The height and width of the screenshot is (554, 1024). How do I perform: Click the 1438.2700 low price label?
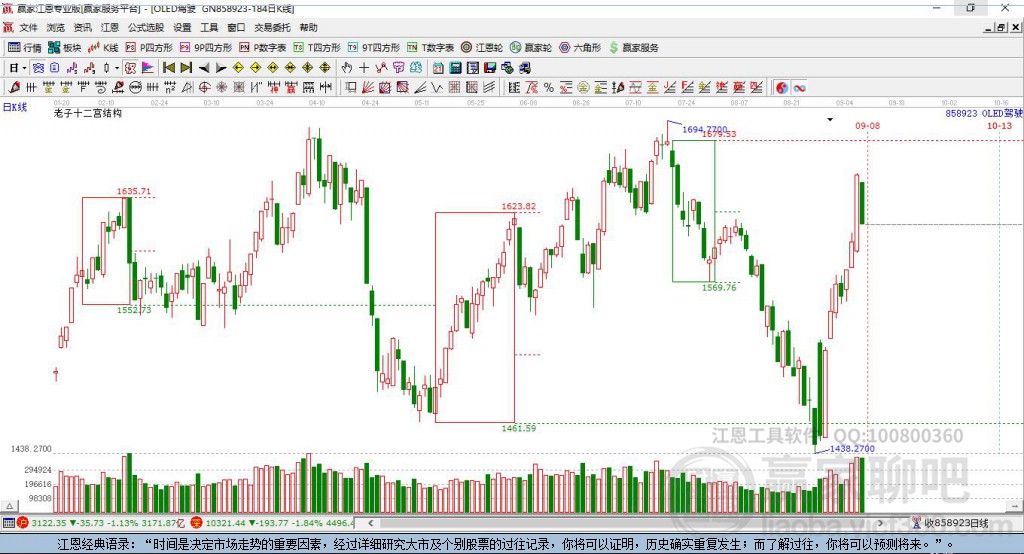(852, 449)
